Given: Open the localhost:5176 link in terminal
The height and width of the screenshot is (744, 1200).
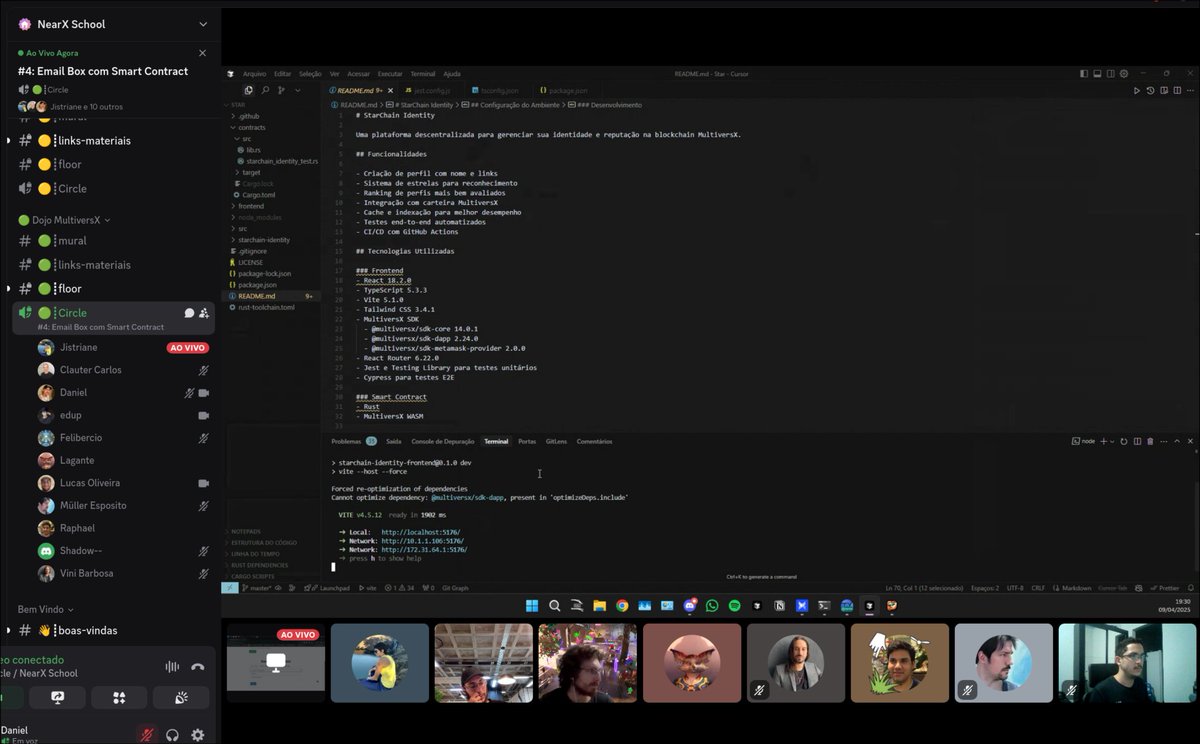Looking at the screenshot, I should pos(421,532).
